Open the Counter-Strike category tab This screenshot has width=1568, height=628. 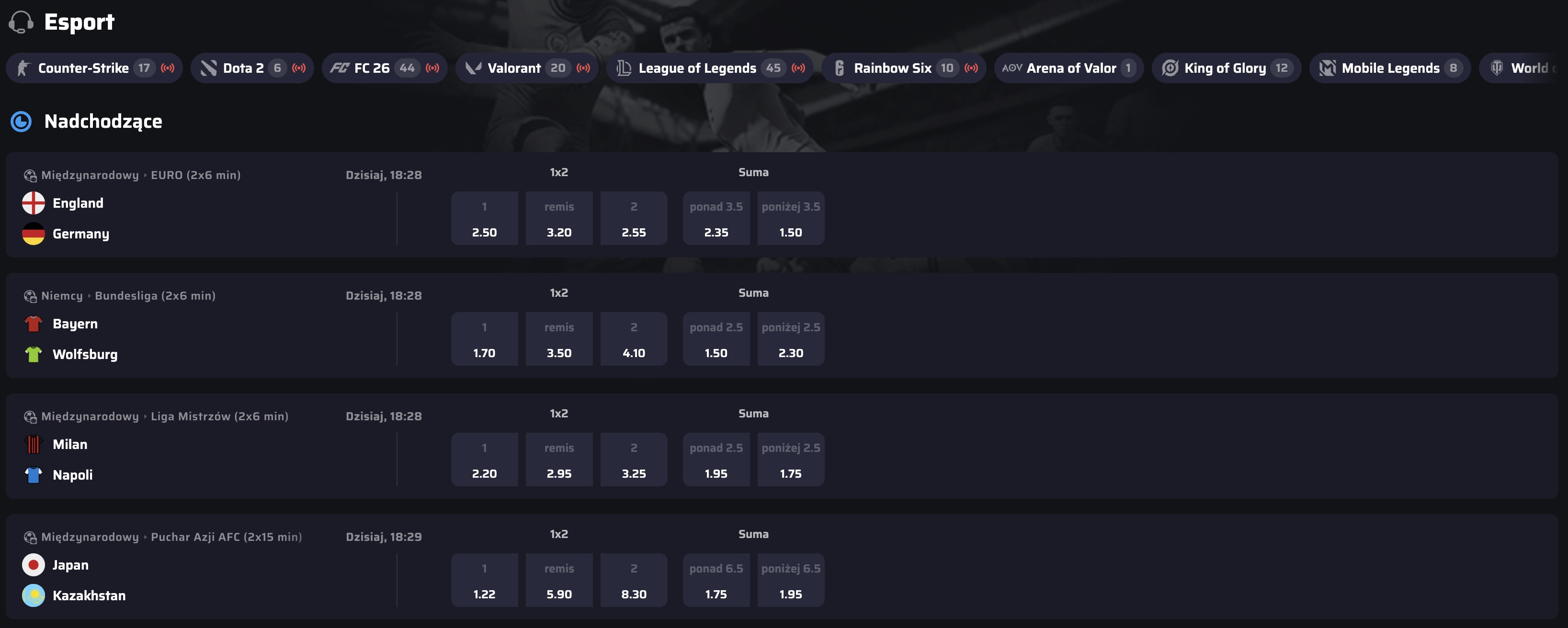pyautogui.click(x=94, y=68)
